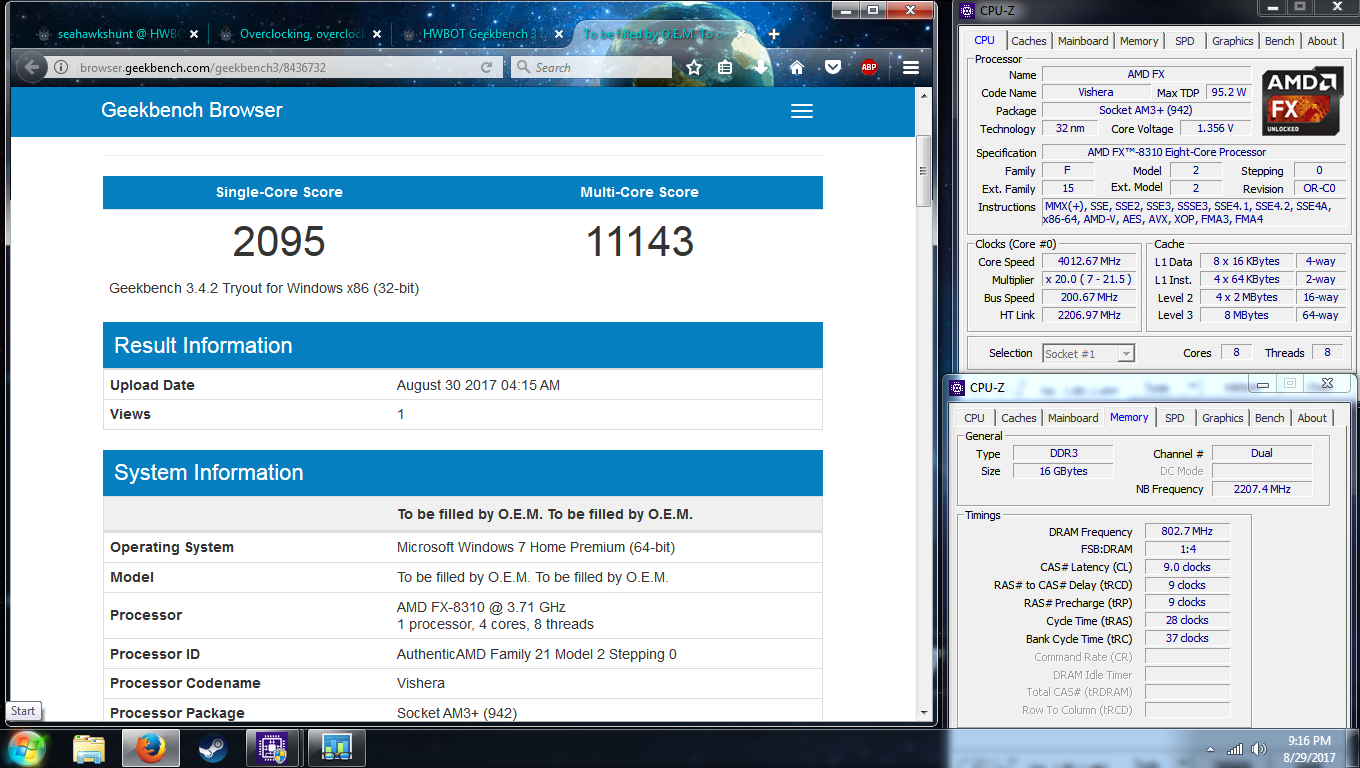
Task: Click scrollbar down arrow on Geekbench page
Action: coord(924,713)
